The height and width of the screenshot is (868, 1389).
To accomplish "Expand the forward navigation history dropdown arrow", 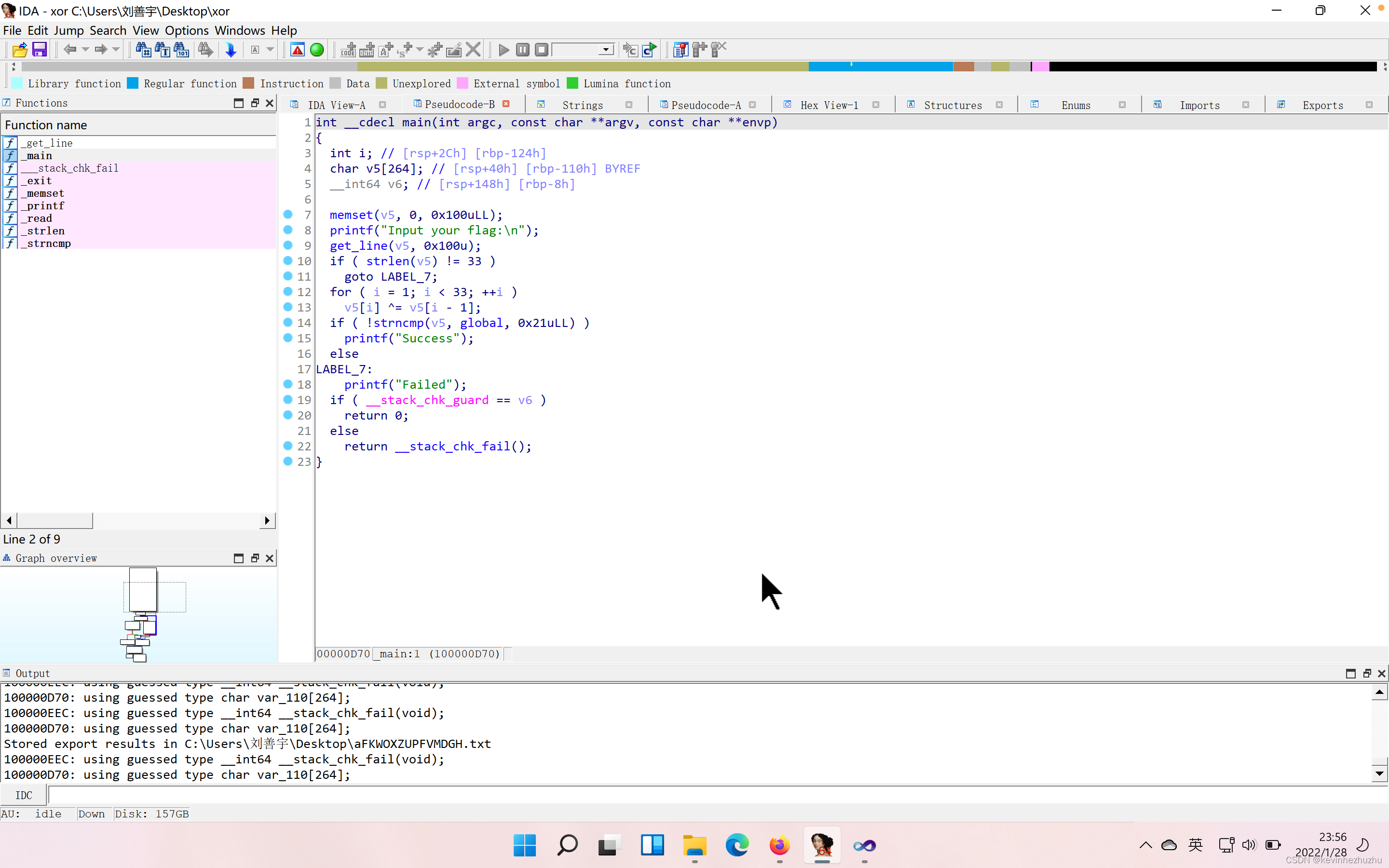I will (116, 50).
